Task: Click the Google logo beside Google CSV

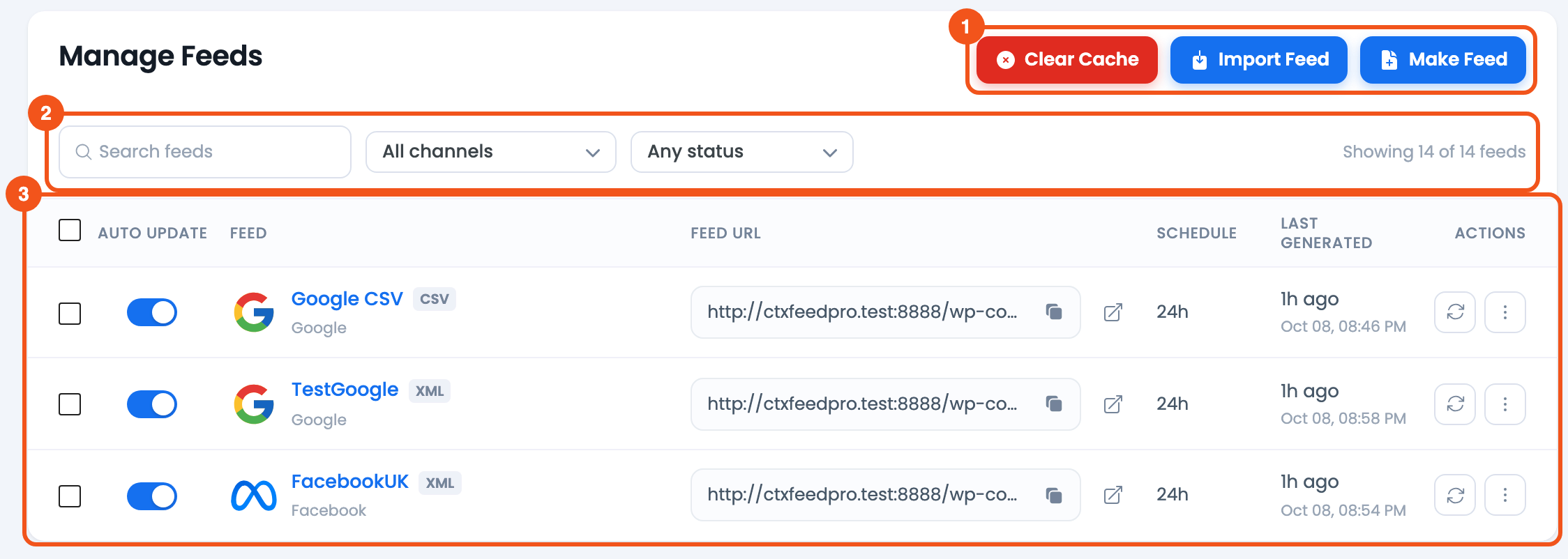Action: (x=254, y=312)
